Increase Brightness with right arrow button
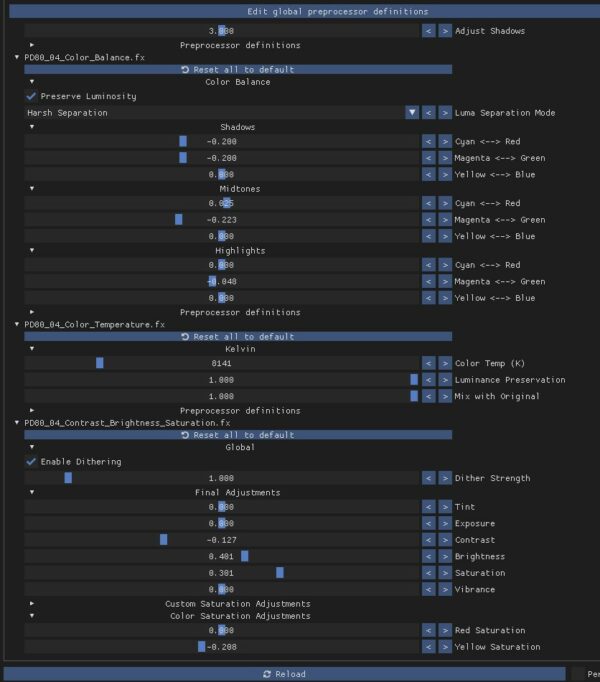600x682 pixels. (x=445, y=556)
